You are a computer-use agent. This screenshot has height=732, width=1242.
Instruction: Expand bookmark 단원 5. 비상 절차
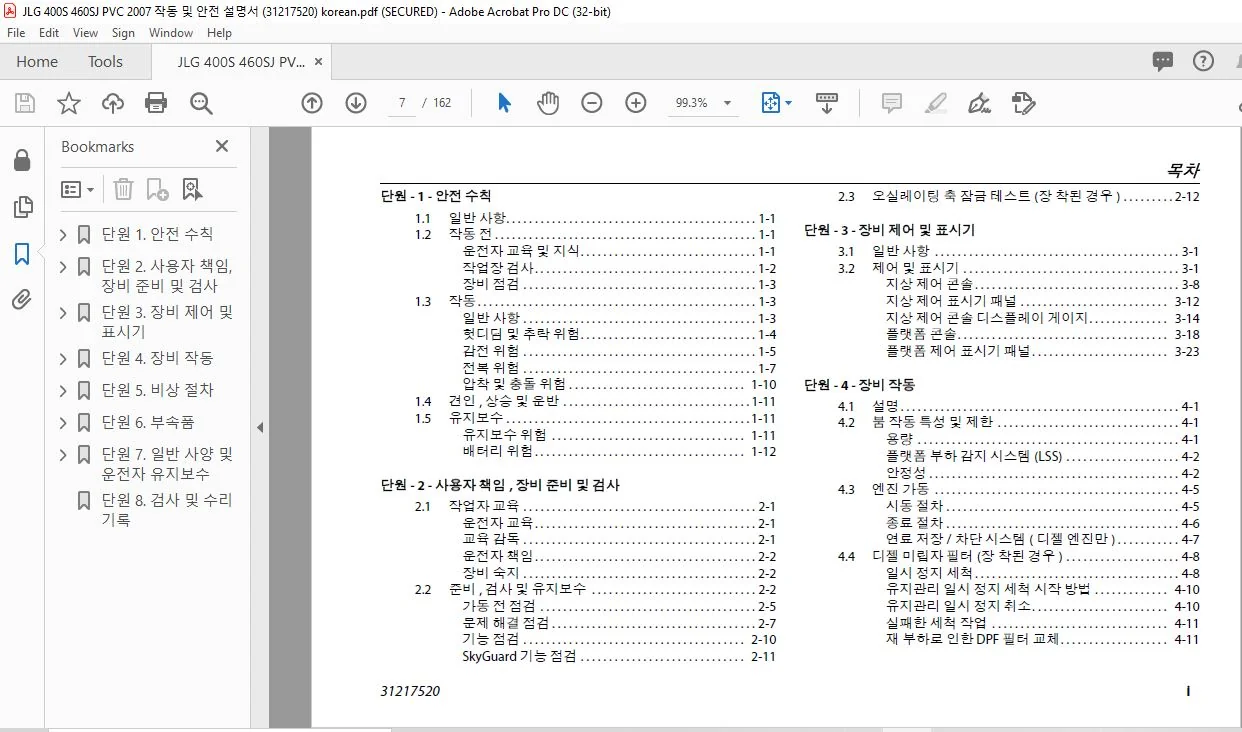pyautogui.click(x=64, y=391)
